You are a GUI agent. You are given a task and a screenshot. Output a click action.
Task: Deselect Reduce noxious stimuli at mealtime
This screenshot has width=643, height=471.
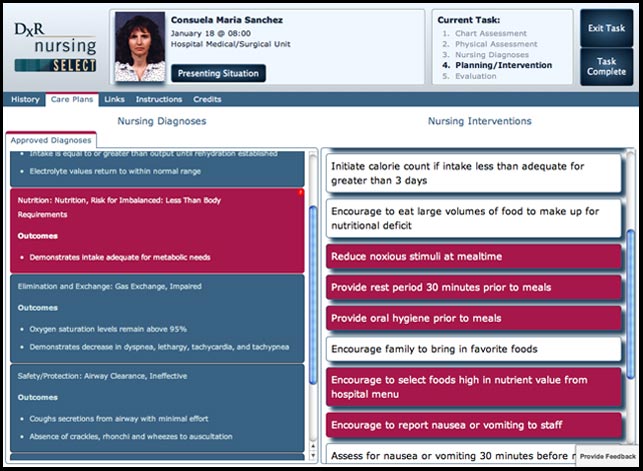click(474, 257)
